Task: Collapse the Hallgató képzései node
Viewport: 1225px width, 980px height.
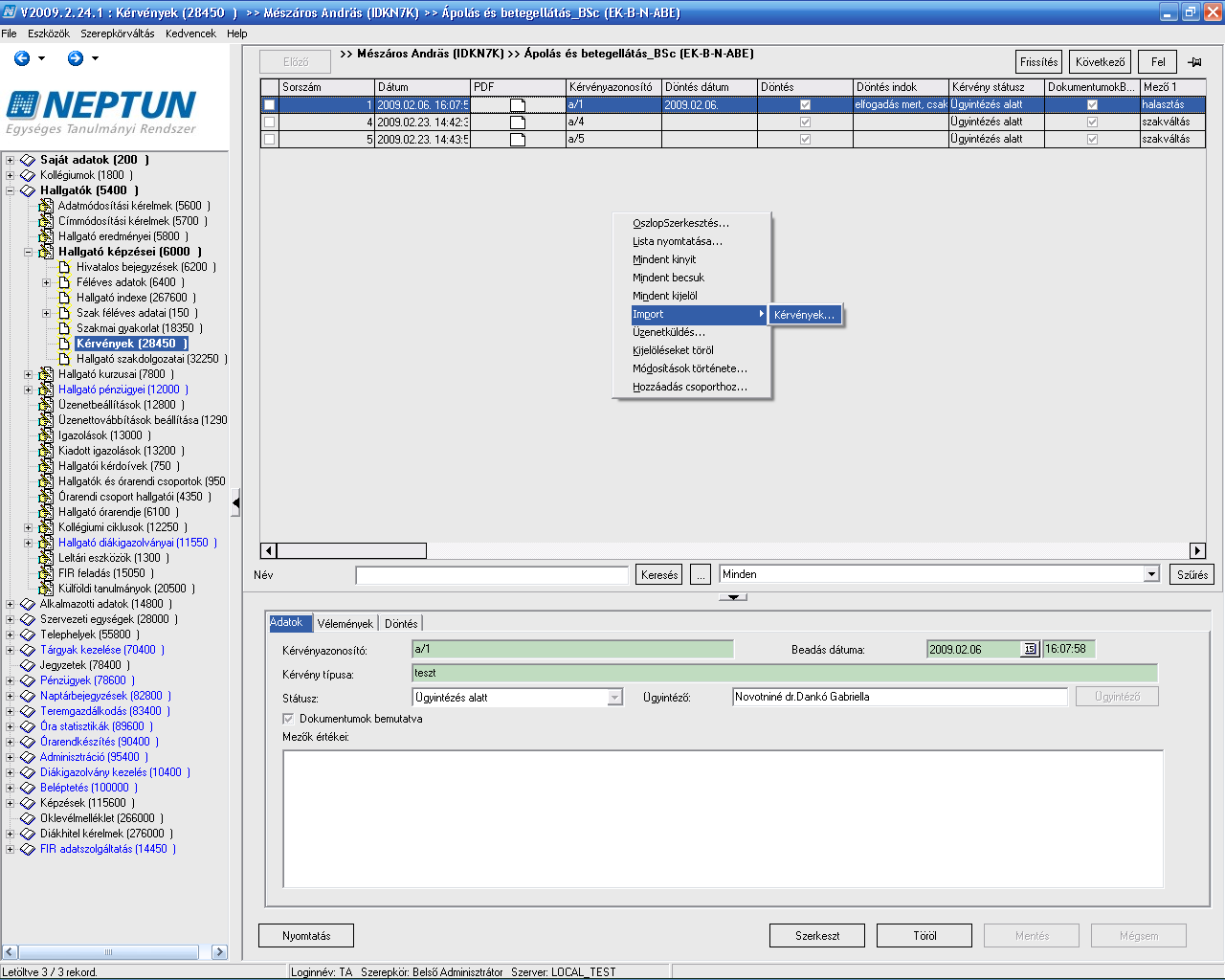Action: (28, 252)
